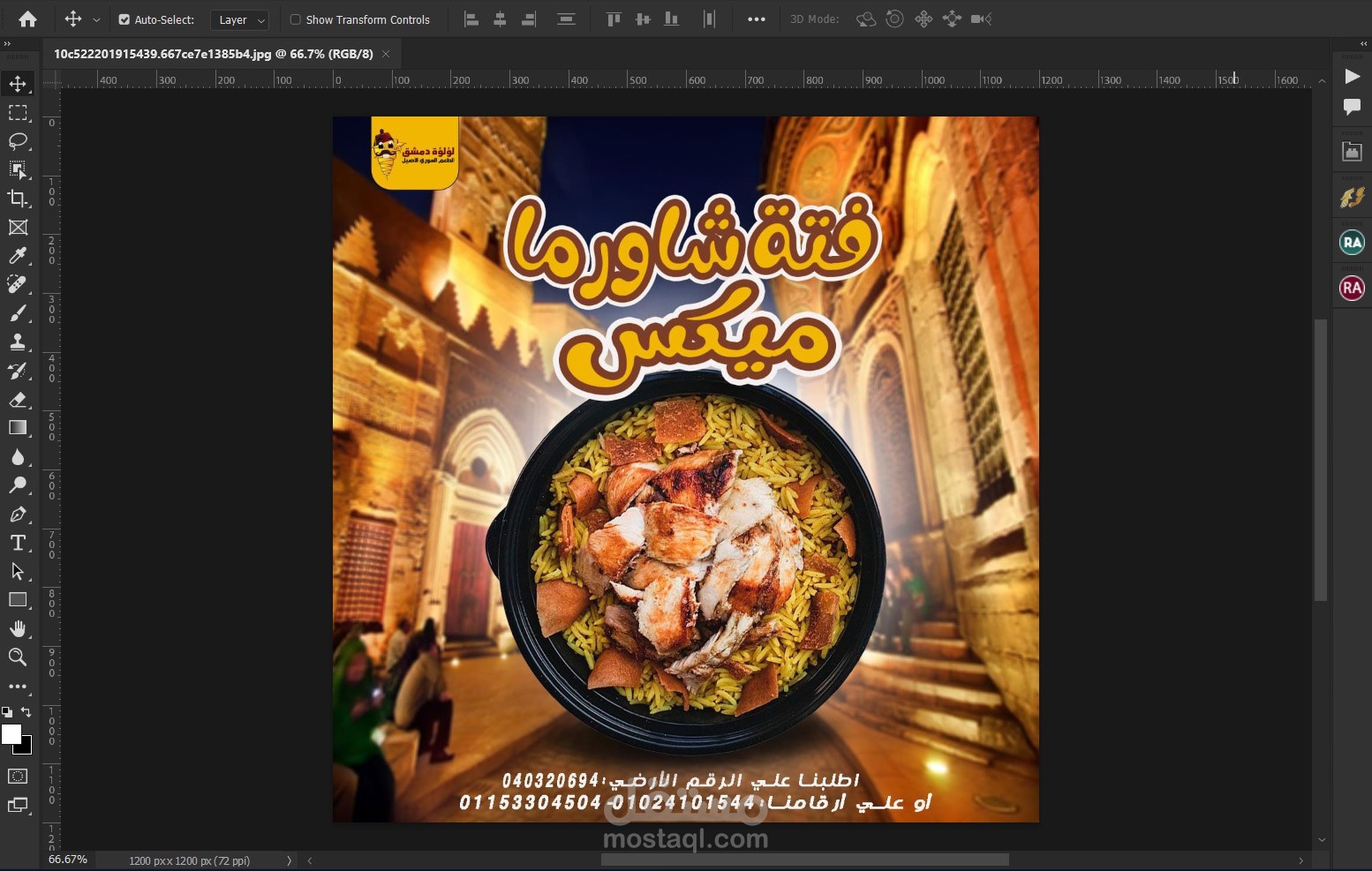This screenshot has width=1372, height=871.
Task: Select the Eraser tool
Action: point(18,399)
